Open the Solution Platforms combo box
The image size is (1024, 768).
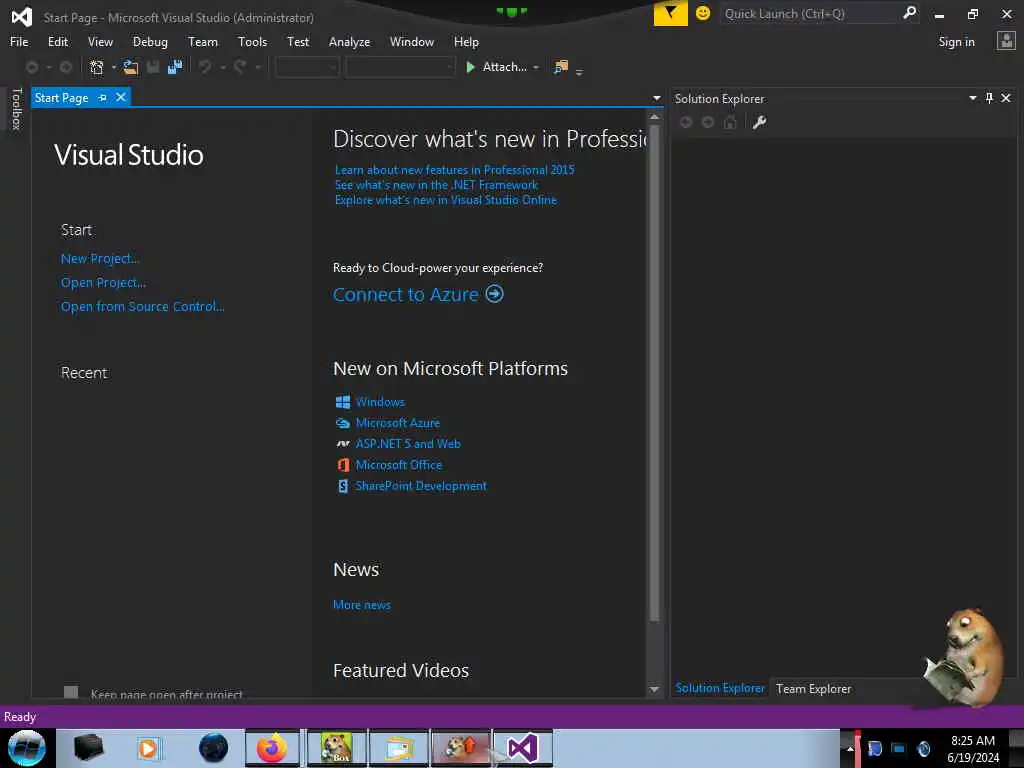400,67
